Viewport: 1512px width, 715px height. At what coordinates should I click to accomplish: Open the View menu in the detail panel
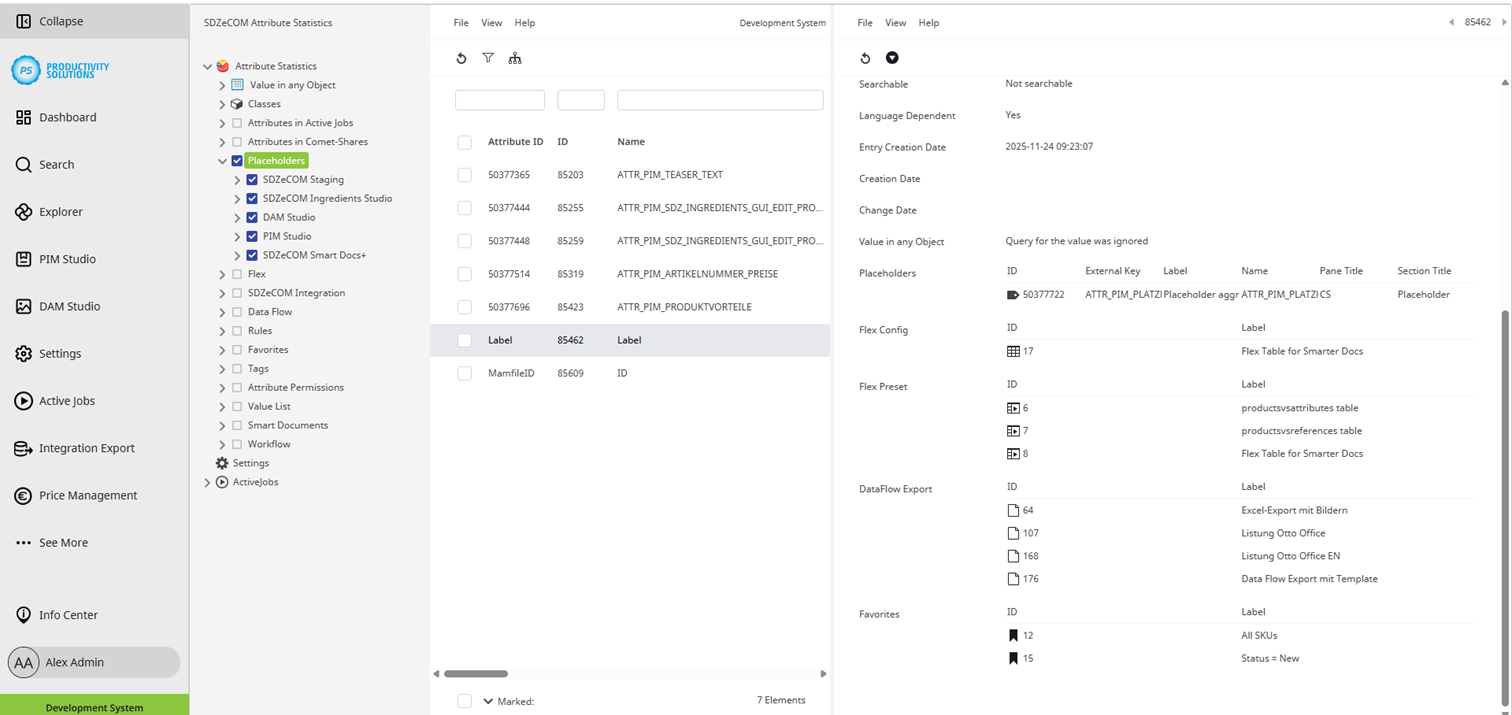[895, 22]
